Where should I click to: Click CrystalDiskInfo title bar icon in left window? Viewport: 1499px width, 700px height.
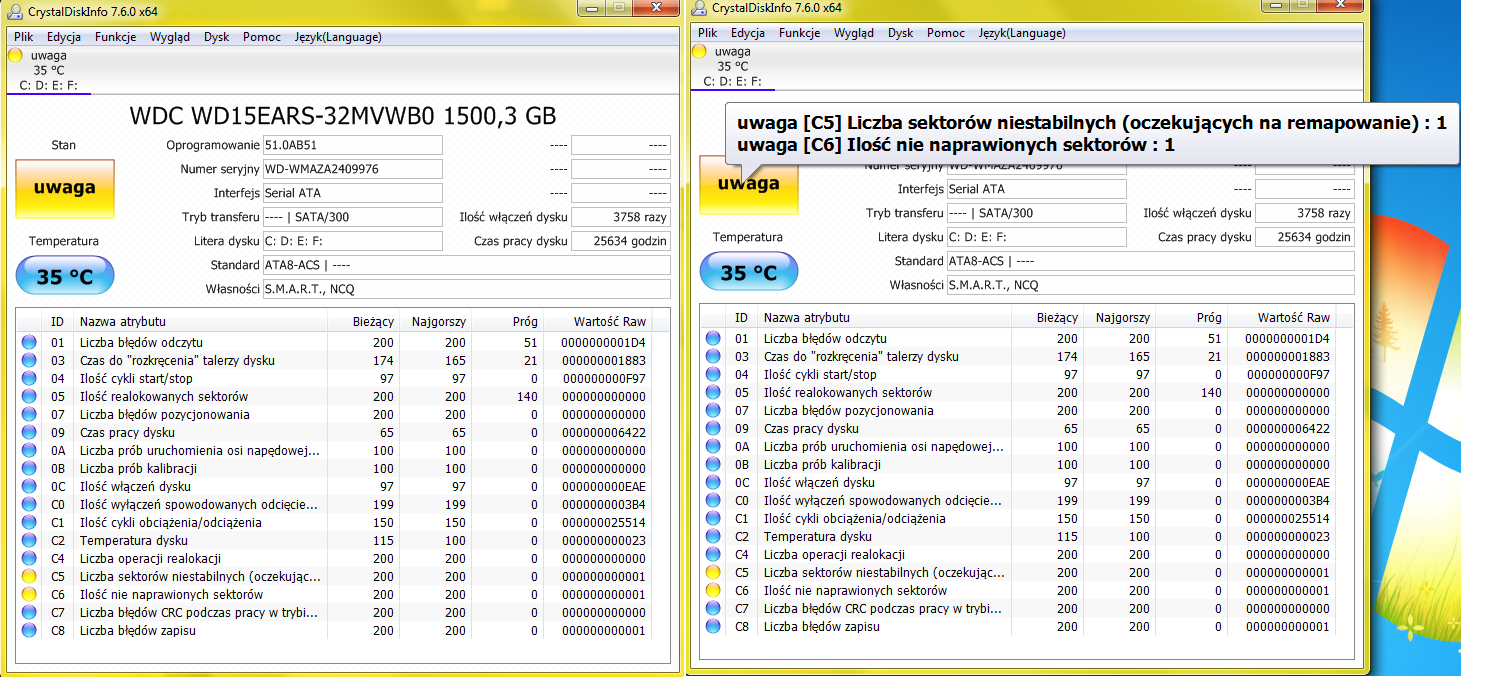14,12
